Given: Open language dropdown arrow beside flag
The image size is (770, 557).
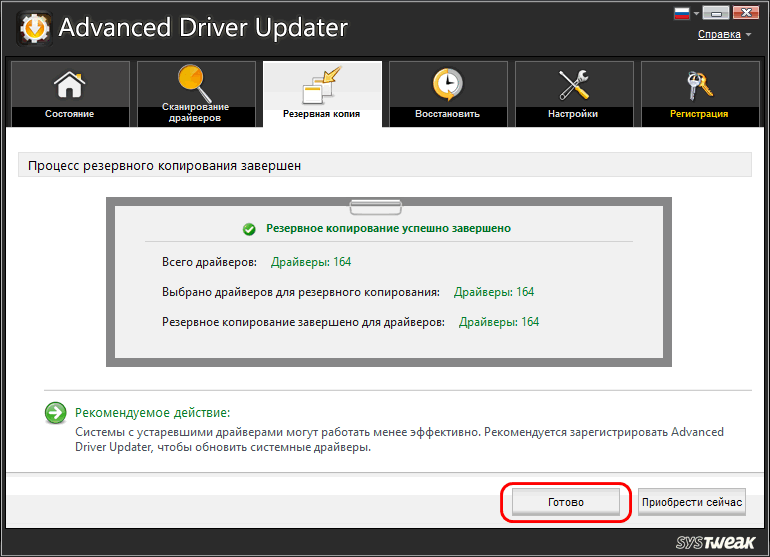Looking at the screenshot, I should coord(696,14).
